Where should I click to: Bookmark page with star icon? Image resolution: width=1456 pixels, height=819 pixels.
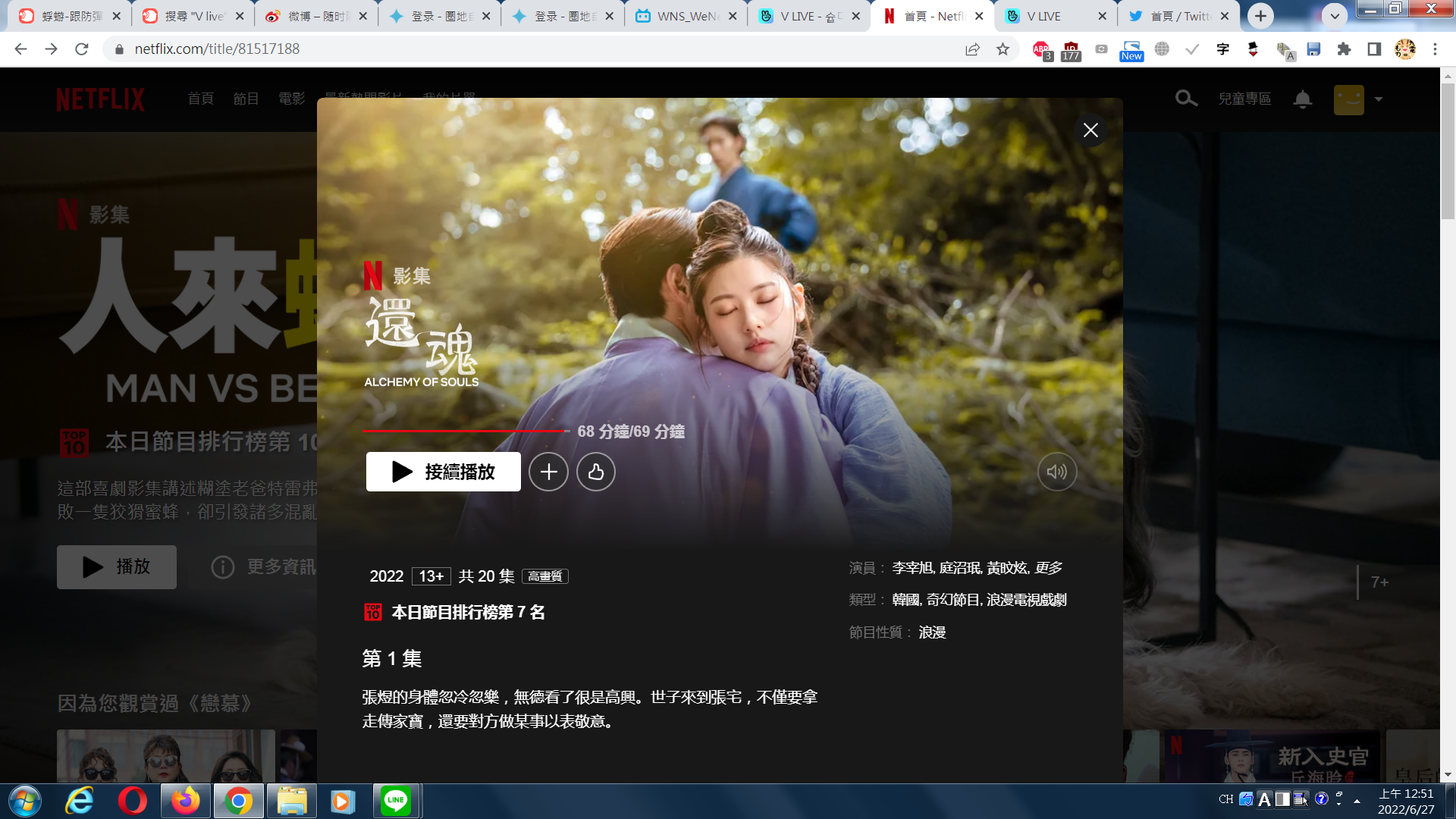pyautogui.click(x=1003, y=49)
